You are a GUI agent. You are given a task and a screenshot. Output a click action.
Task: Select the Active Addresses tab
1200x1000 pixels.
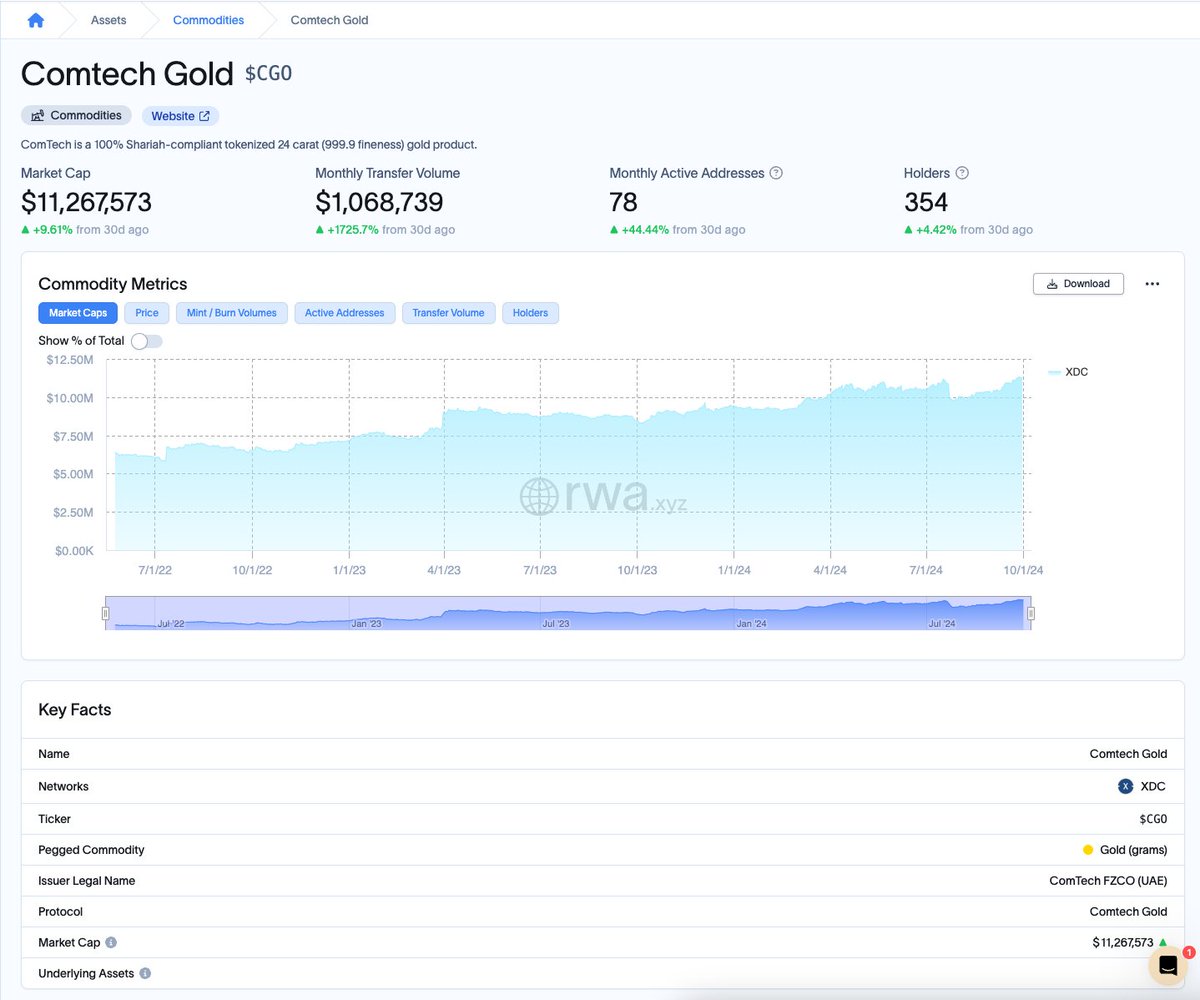click(x=345, y=313)
